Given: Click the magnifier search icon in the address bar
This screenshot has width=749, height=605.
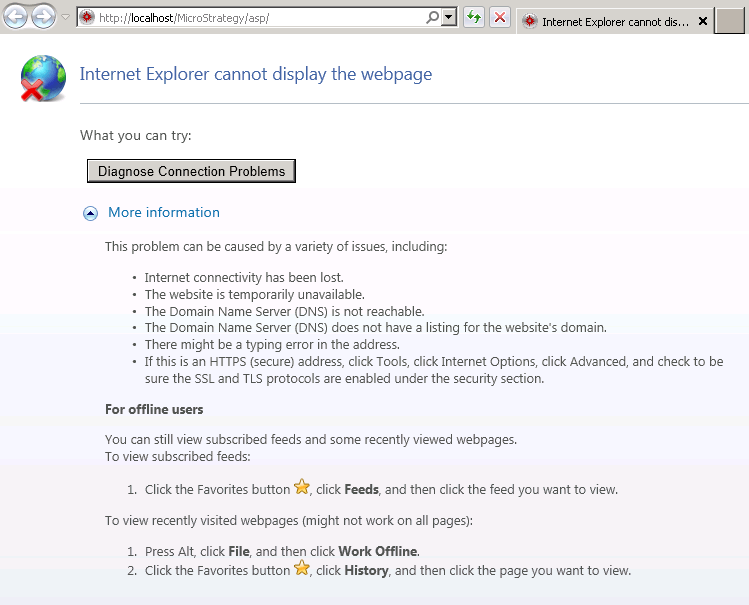Looking at the screenshot, I should [x=432, y=18].
